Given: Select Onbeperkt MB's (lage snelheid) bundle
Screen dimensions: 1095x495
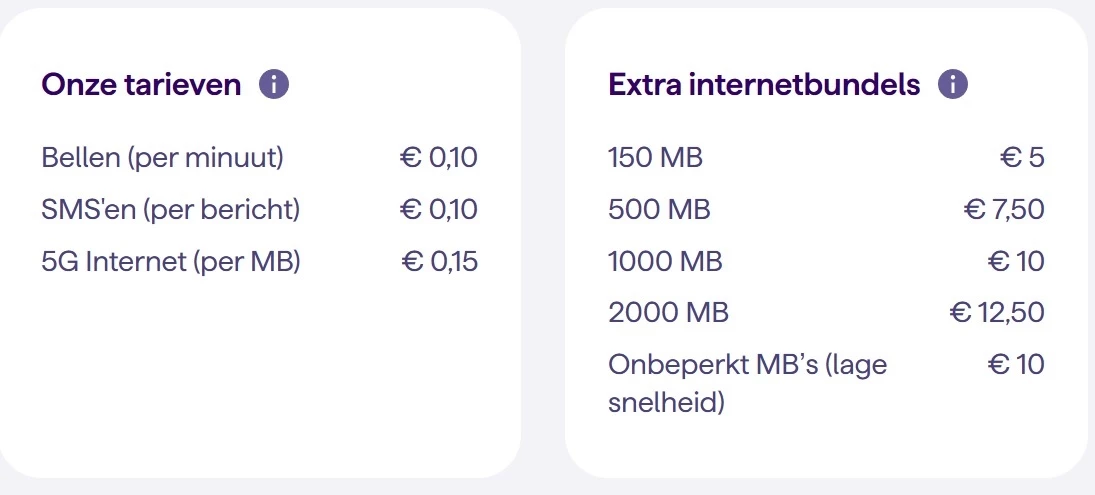Looking at the screenshot, I should (x=826, y=383).
